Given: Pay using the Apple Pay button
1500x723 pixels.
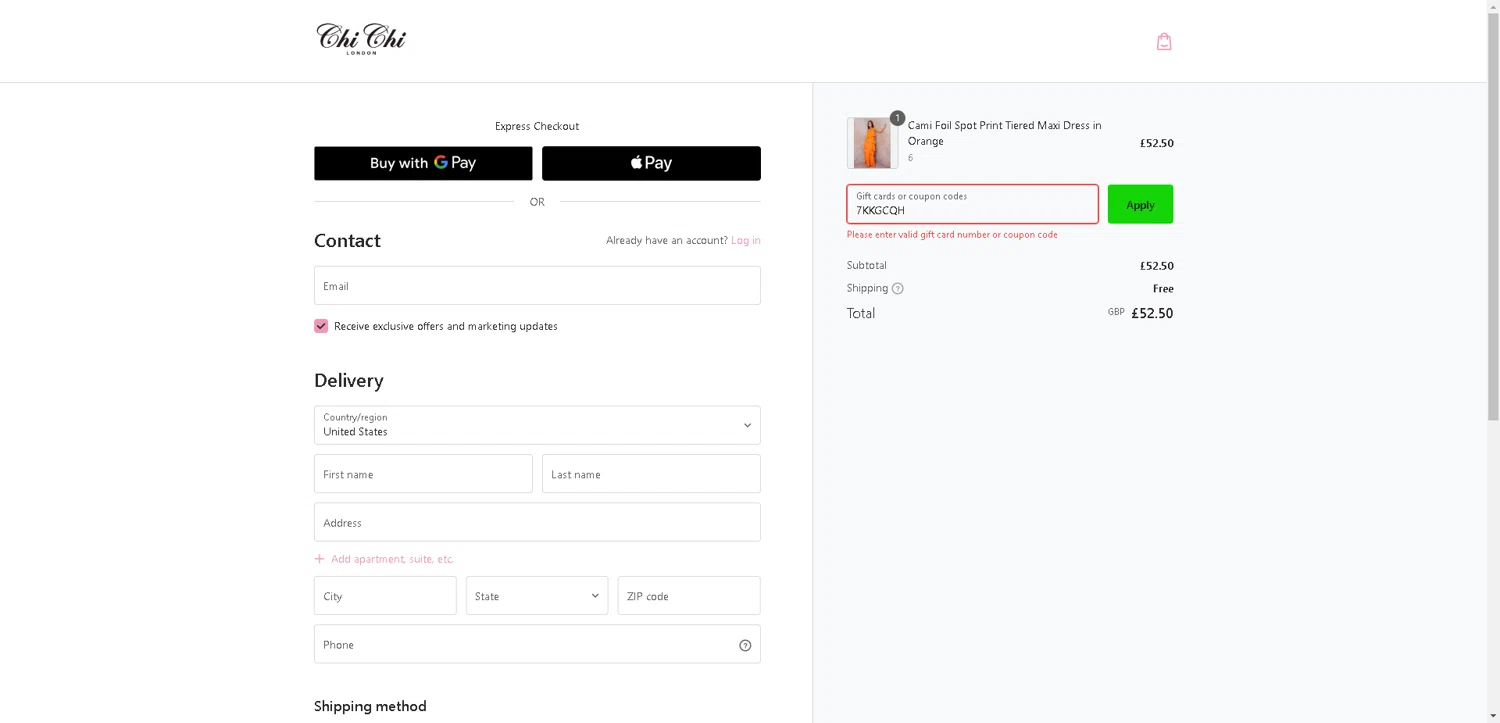Looking at the screenshot, I should tap(651, 163).
